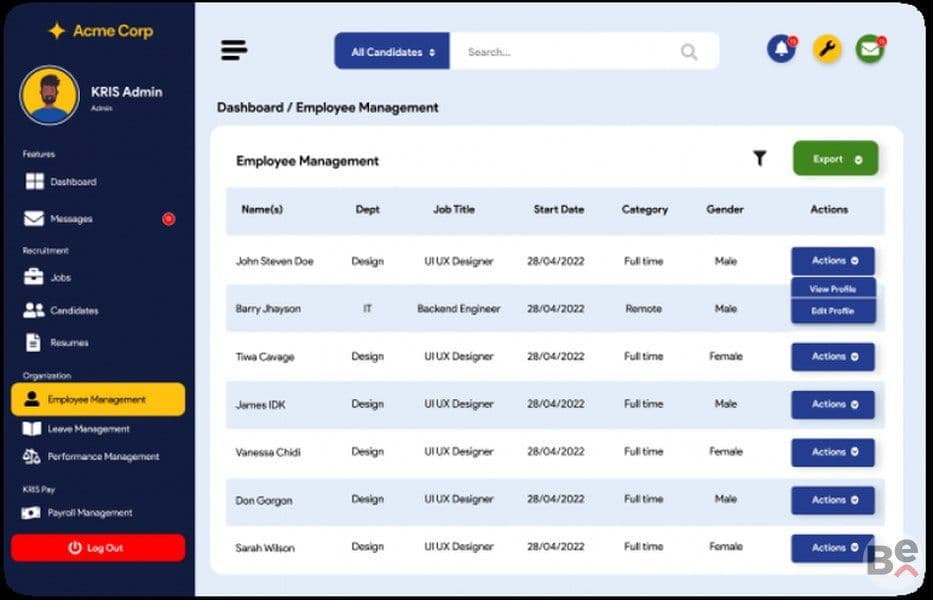Expand the All Candidates dropdown

click(x=392, y=52)
